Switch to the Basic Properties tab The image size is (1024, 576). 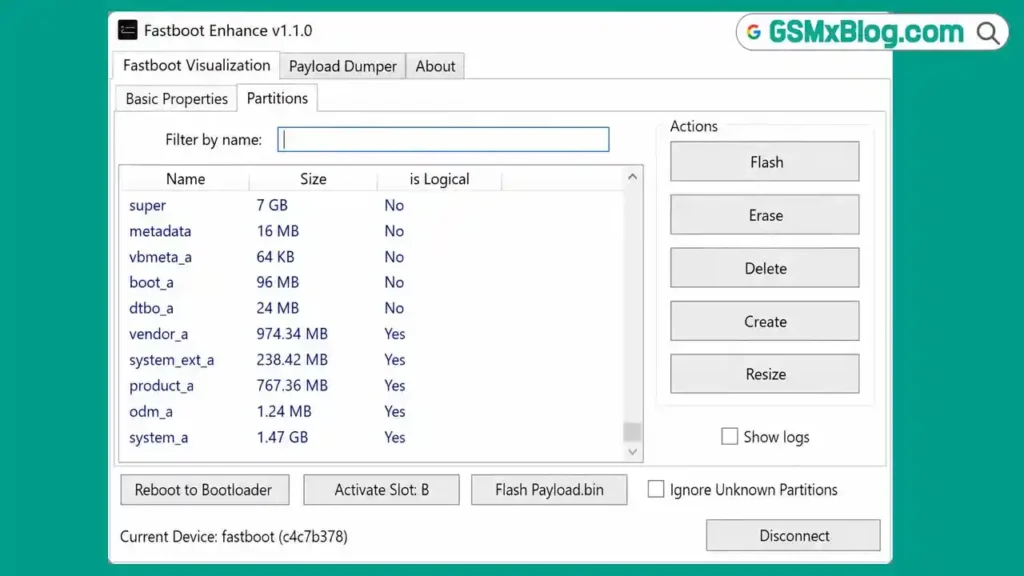tap(176, 99)
